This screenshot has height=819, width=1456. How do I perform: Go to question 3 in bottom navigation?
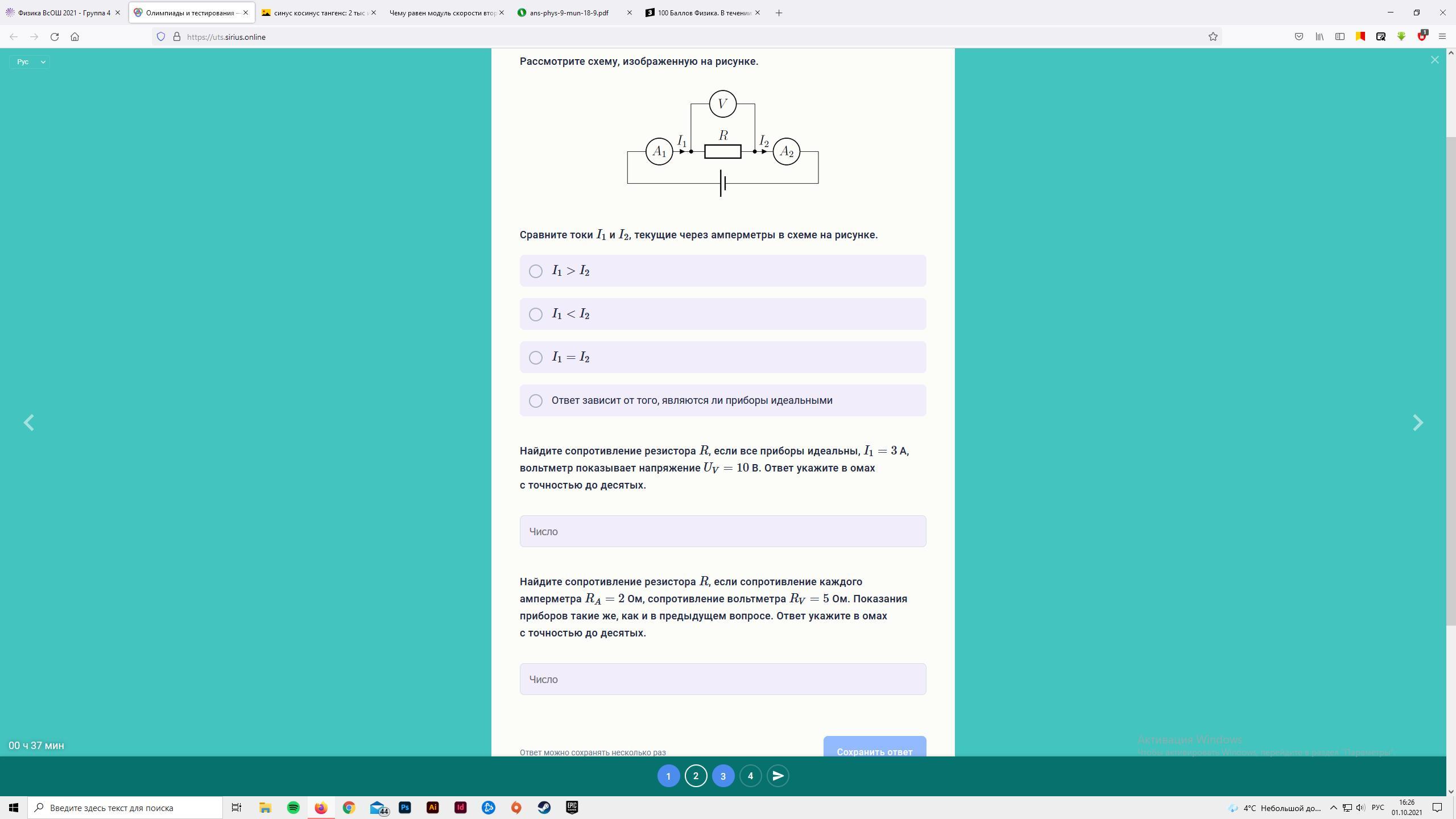pyautogui.click(x=723, y=776)
